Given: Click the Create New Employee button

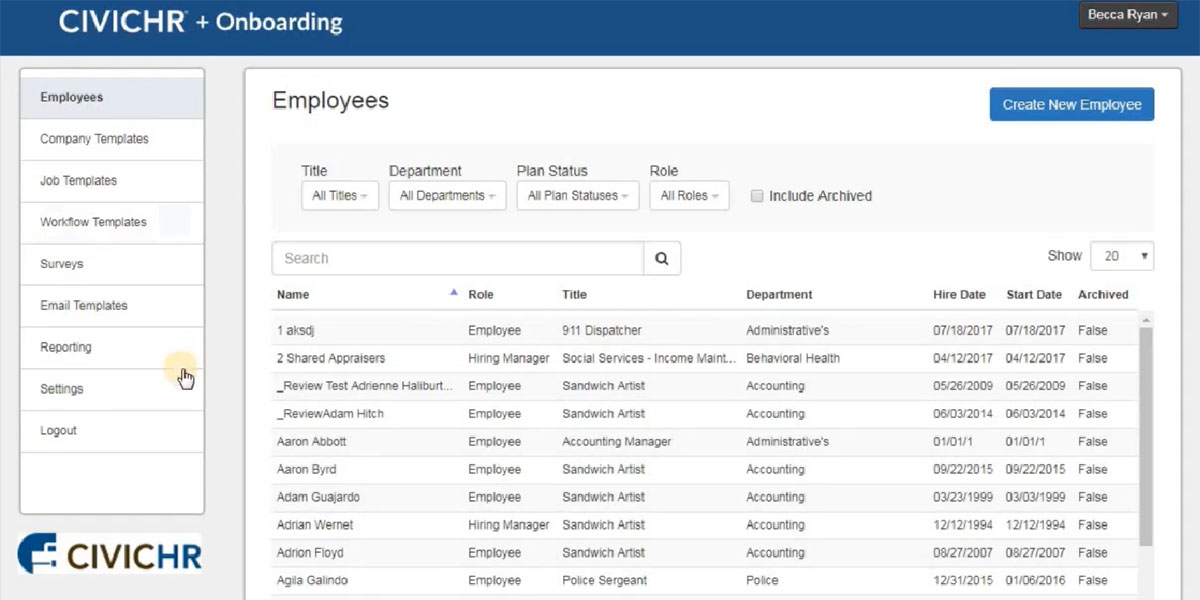Looking at the screenshot, I should coord(1071,105).
